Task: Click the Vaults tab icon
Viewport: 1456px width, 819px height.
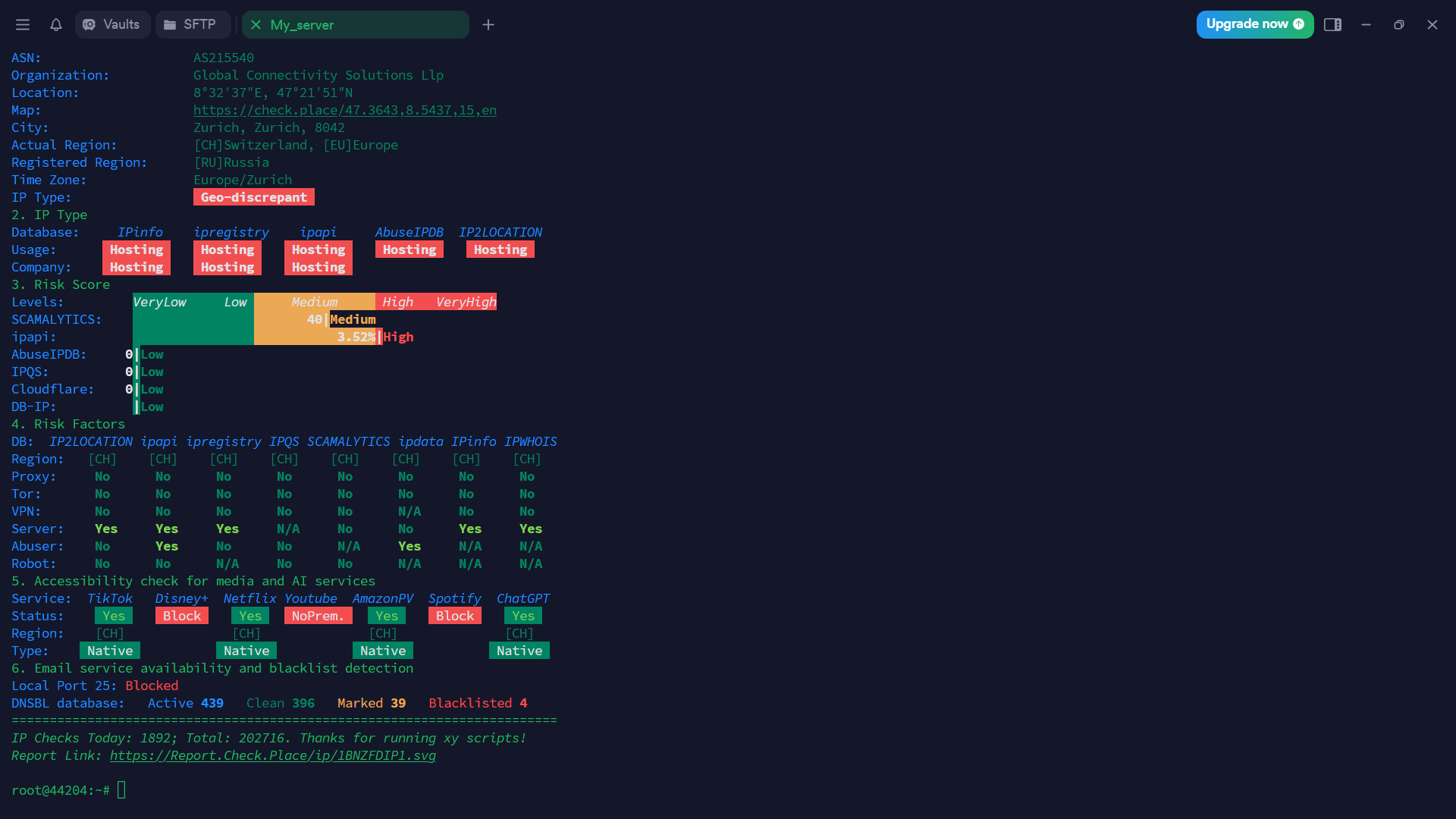Action: pyautogui.click(x=89, y=25)
